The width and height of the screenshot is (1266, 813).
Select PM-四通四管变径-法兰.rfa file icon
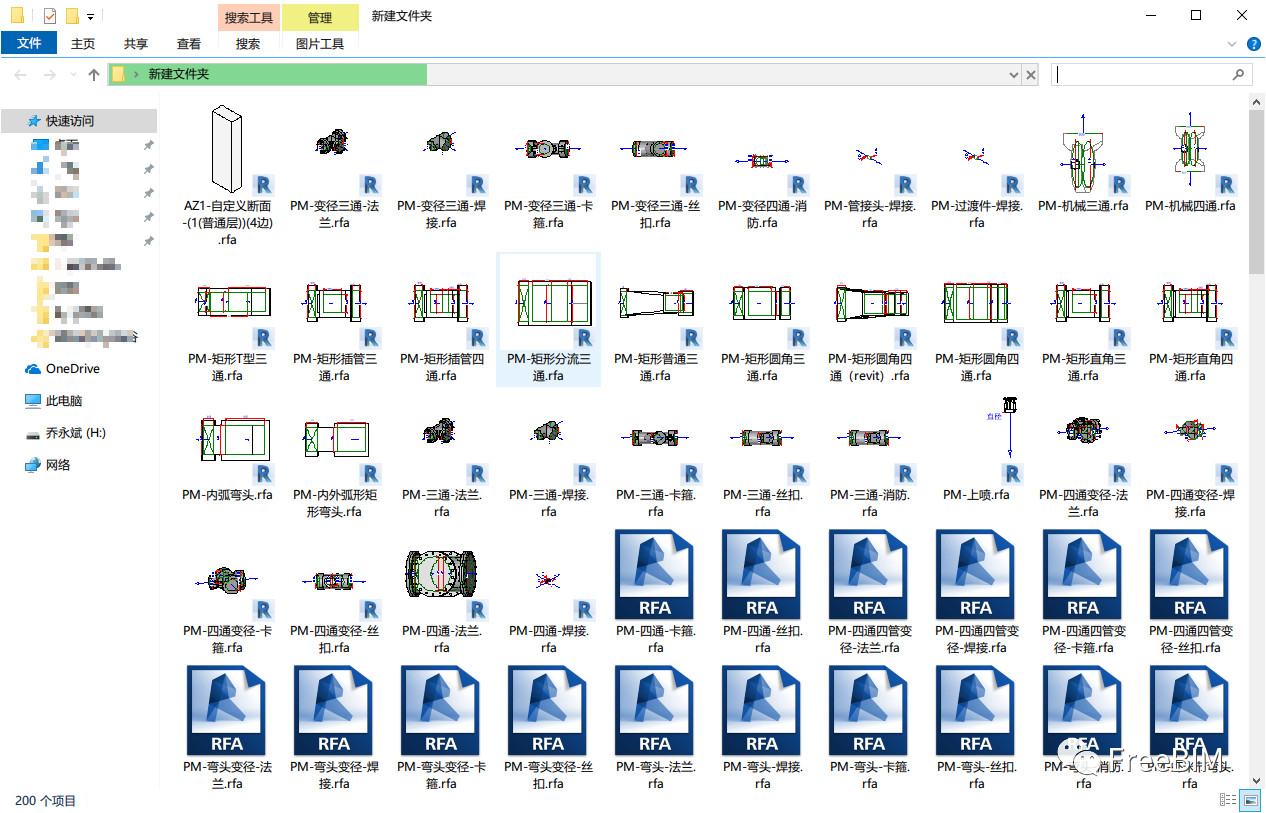click(x=869, y=574)
